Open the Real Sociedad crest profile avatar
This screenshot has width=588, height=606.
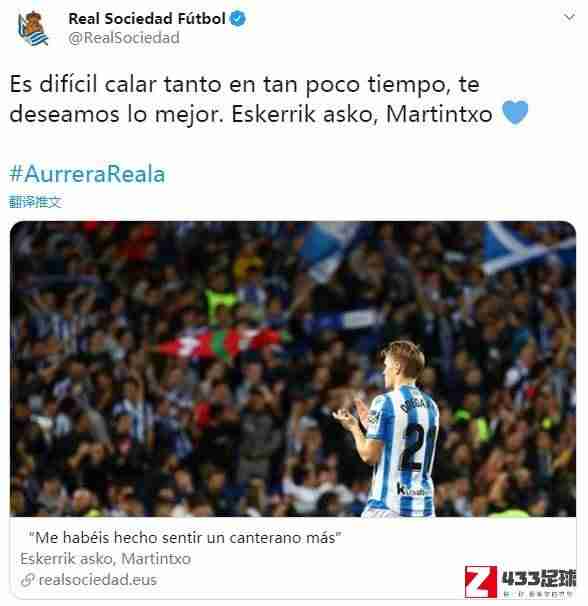(33, 28)
